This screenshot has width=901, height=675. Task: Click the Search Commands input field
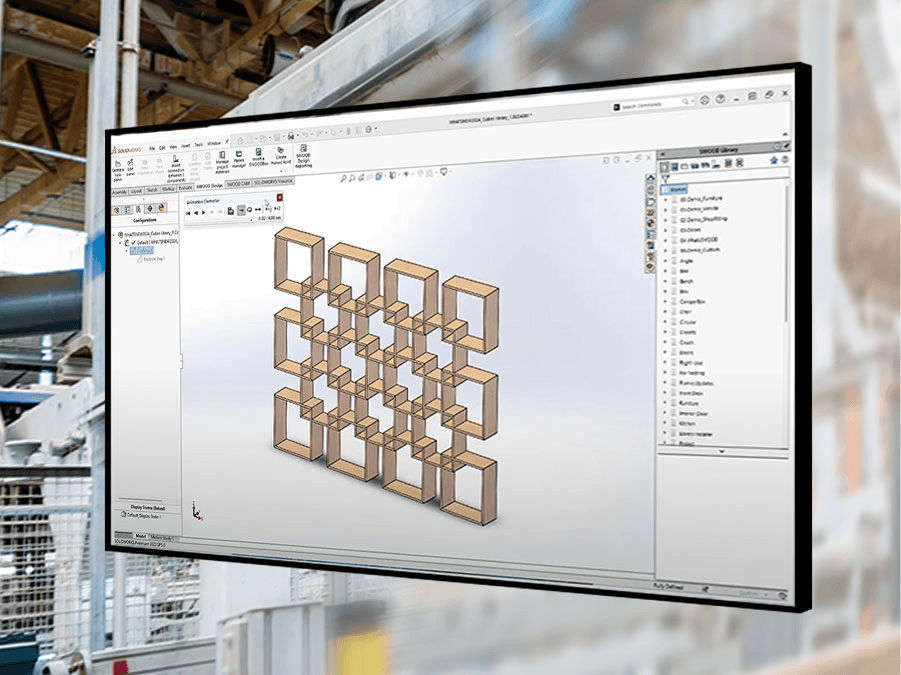[650, 104]
